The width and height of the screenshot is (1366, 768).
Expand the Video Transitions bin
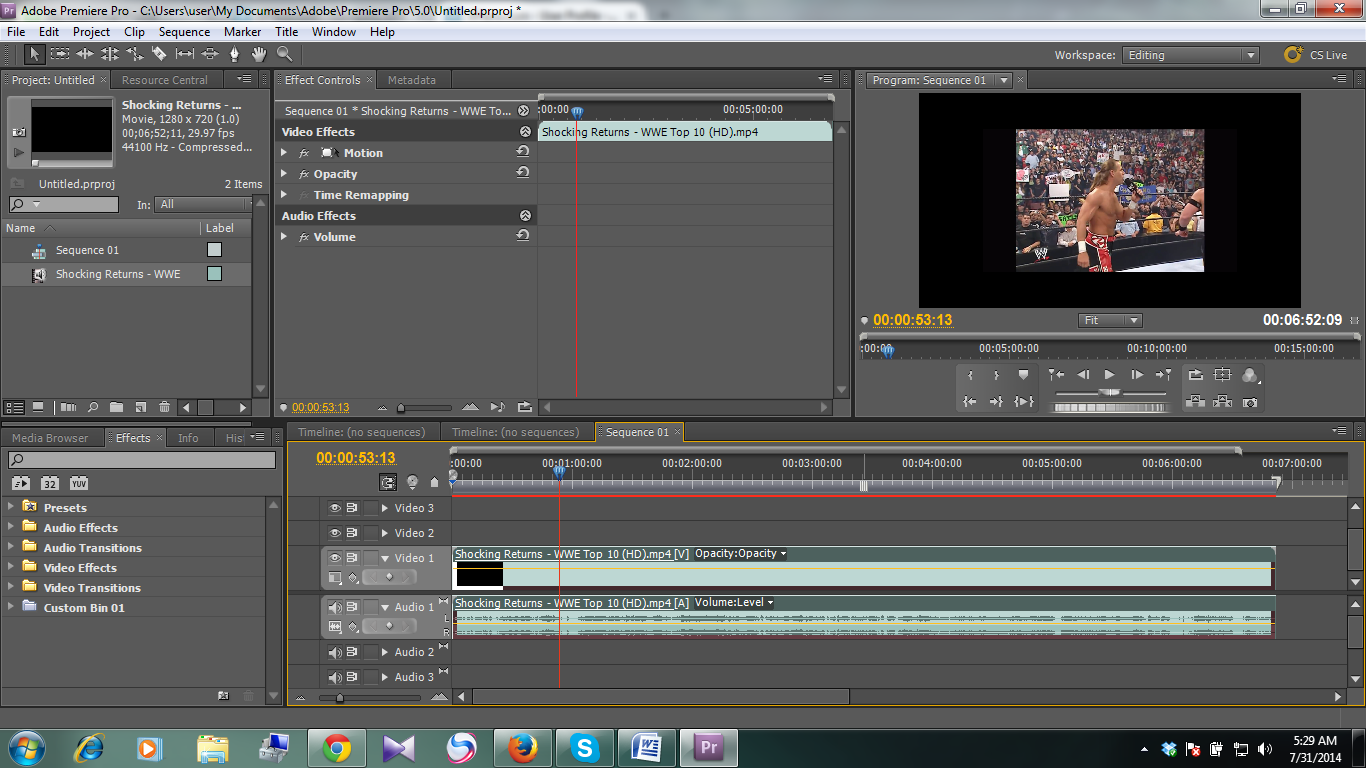[11, 587]
